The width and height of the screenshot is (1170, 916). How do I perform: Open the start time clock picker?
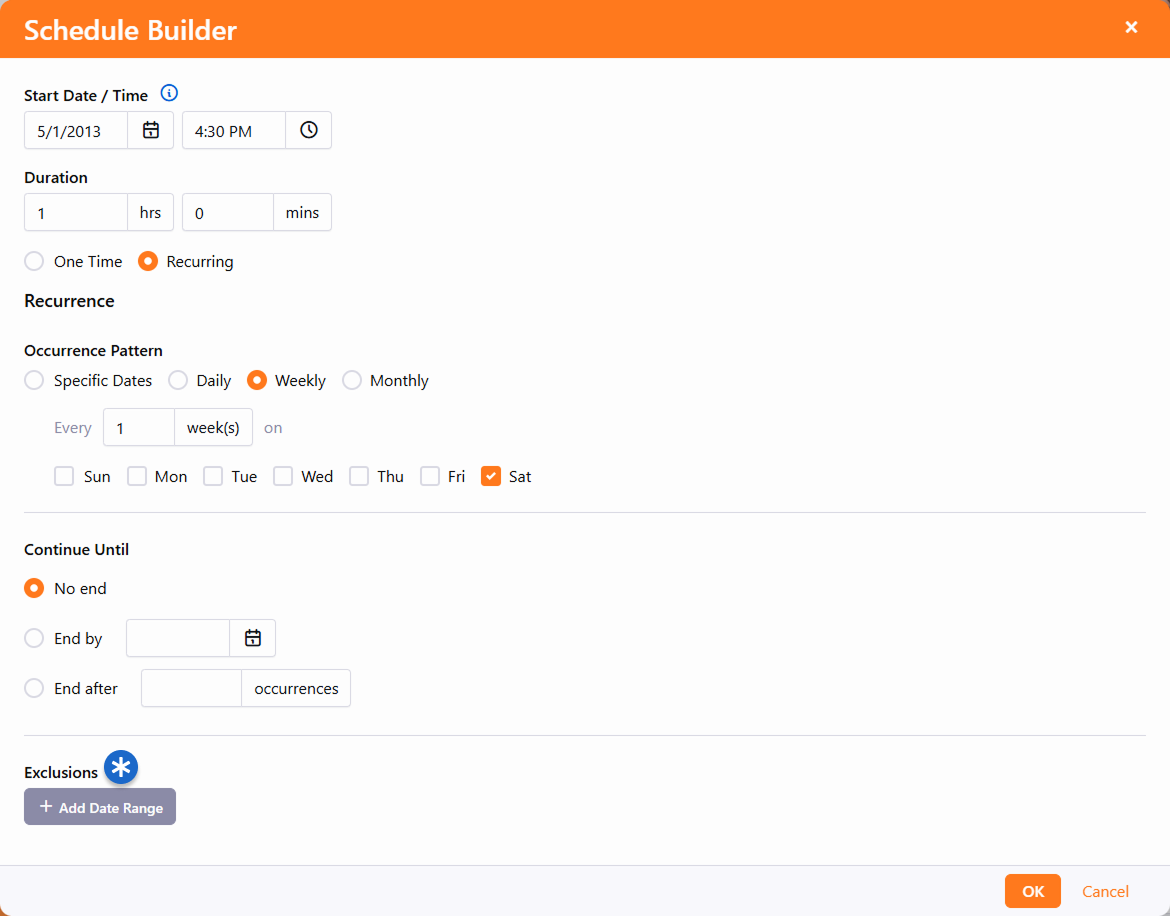coord(309,130)
